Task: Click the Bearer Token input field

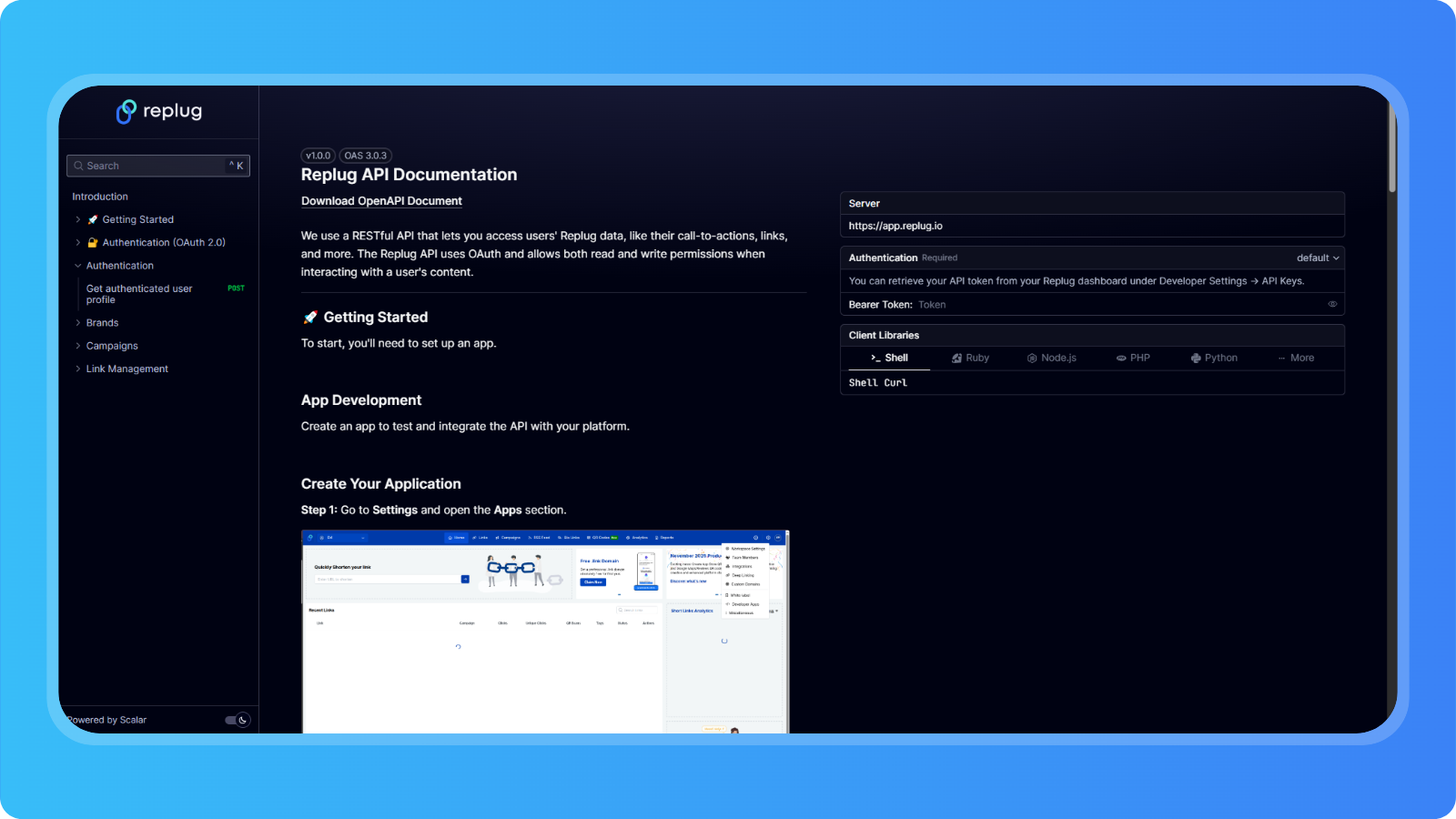Action: click(1119, 305)
